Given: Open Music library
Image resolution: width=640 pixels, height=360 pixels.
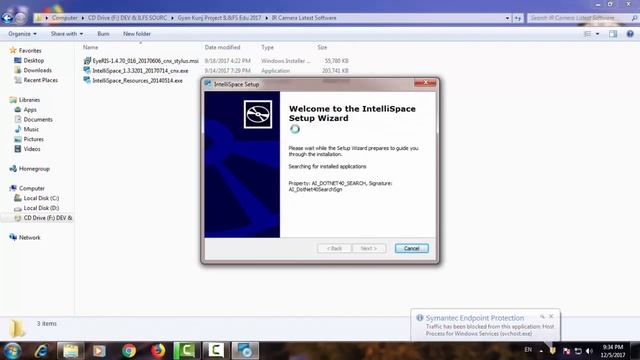Looking at the screenshot, I should [31, 129].
